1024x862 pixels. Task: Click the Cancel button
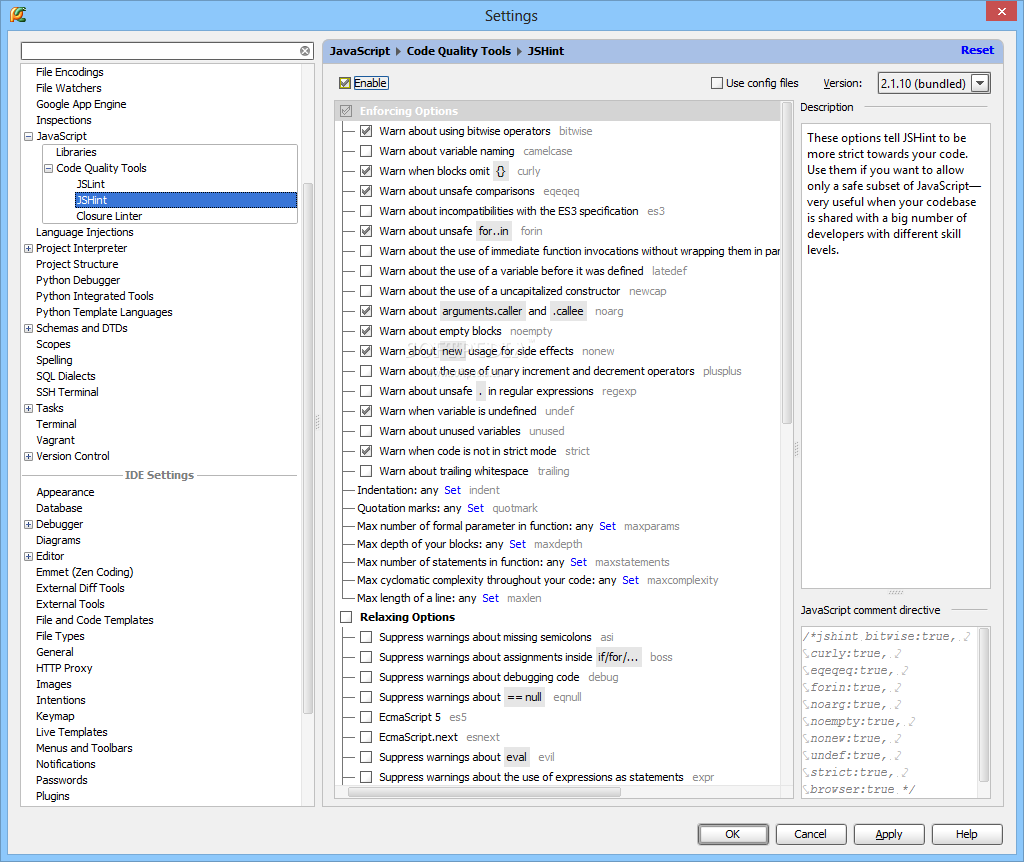[x=810, y=835]
